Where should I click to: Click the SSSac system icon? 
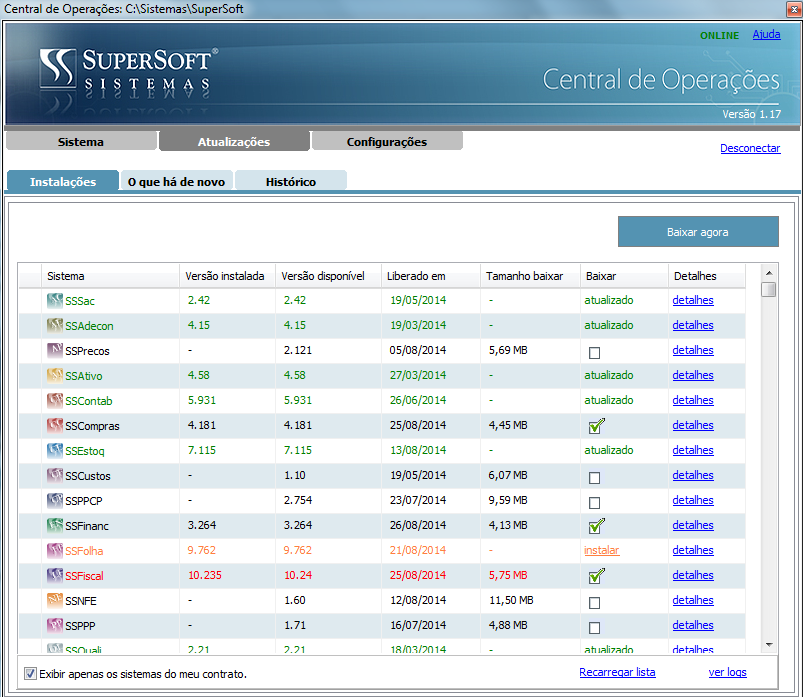tap(55, 301)
